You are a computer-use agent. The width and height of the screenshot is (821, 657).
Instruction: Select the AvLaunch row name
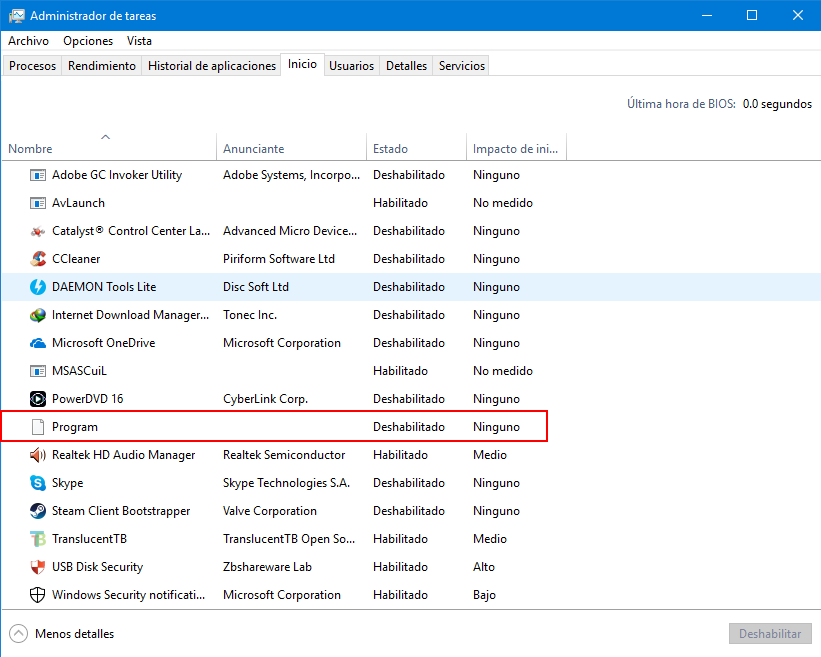click(x=78, y=203)
